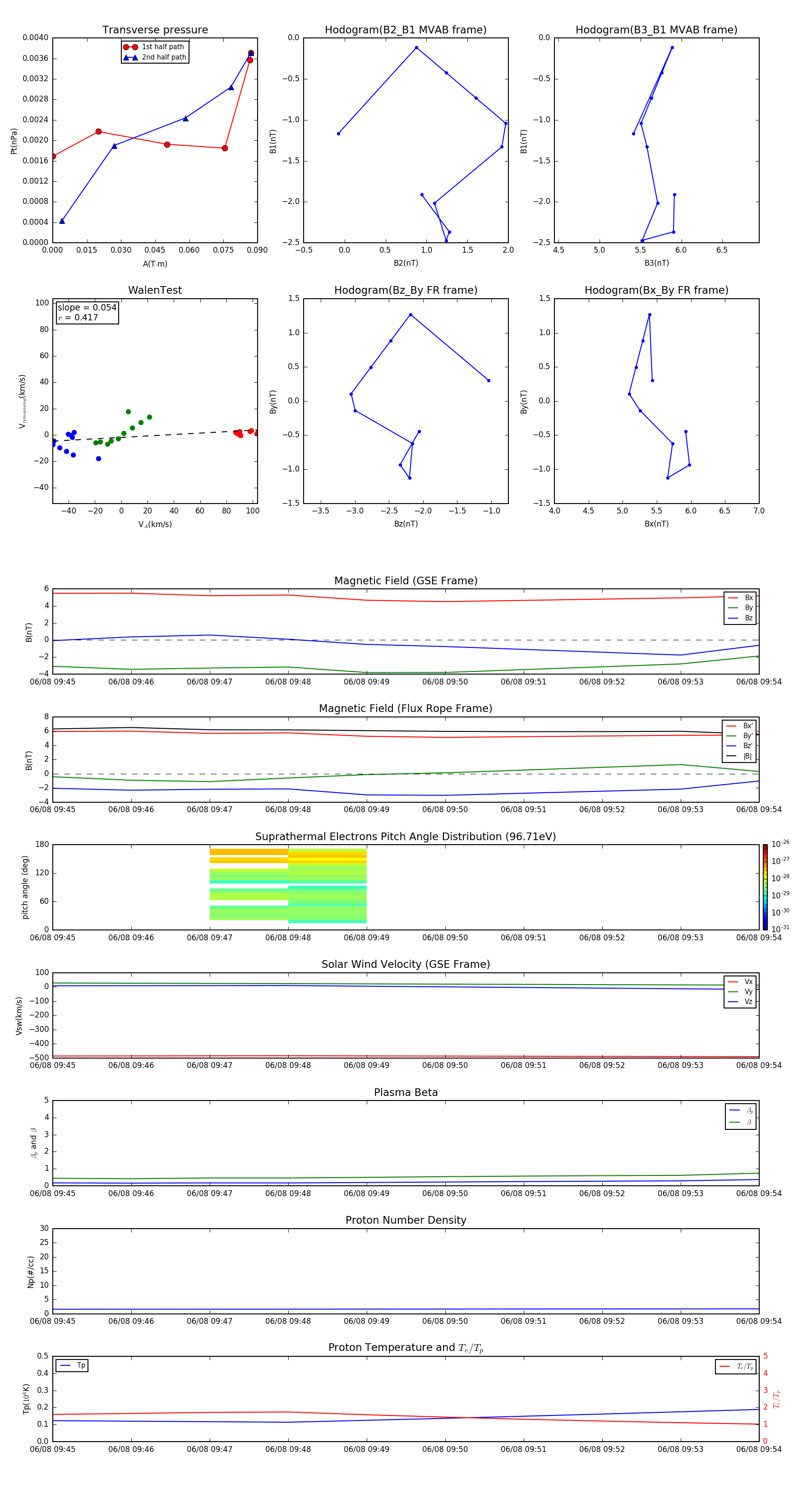Click the 'Hodogram(B2_B1 MVAB frame)' title

pos(406,30)
